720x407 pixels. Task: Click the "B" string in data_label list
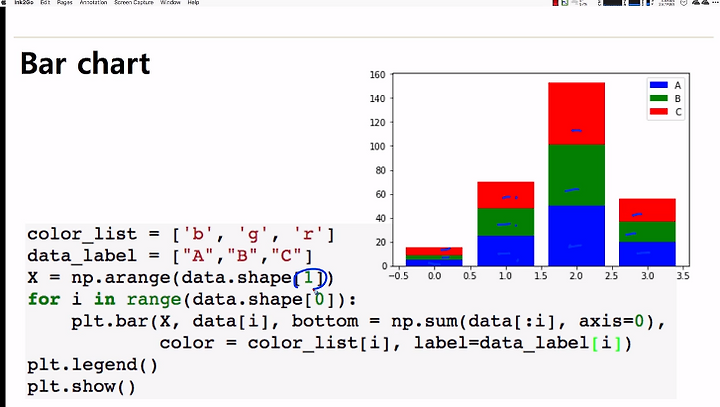pyautogui.click(x=242, y=255)
